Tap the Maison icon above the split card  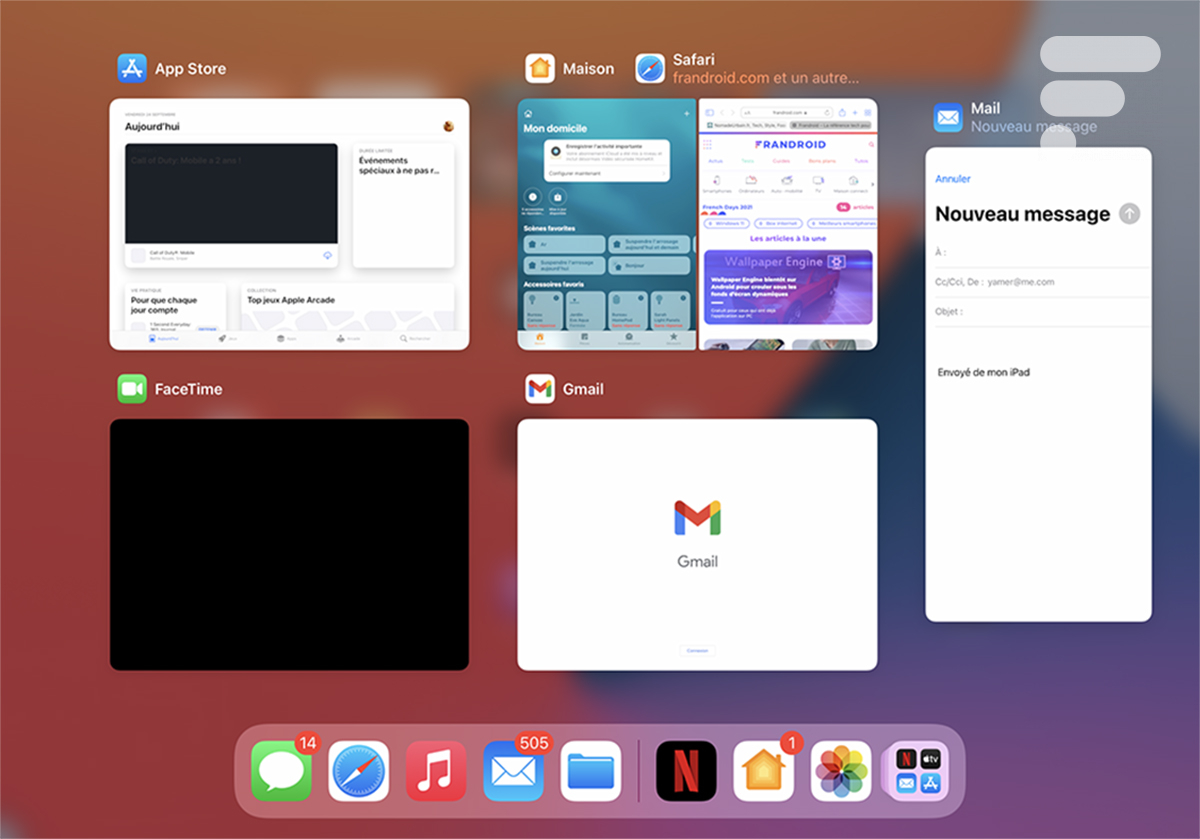point(540,68)
